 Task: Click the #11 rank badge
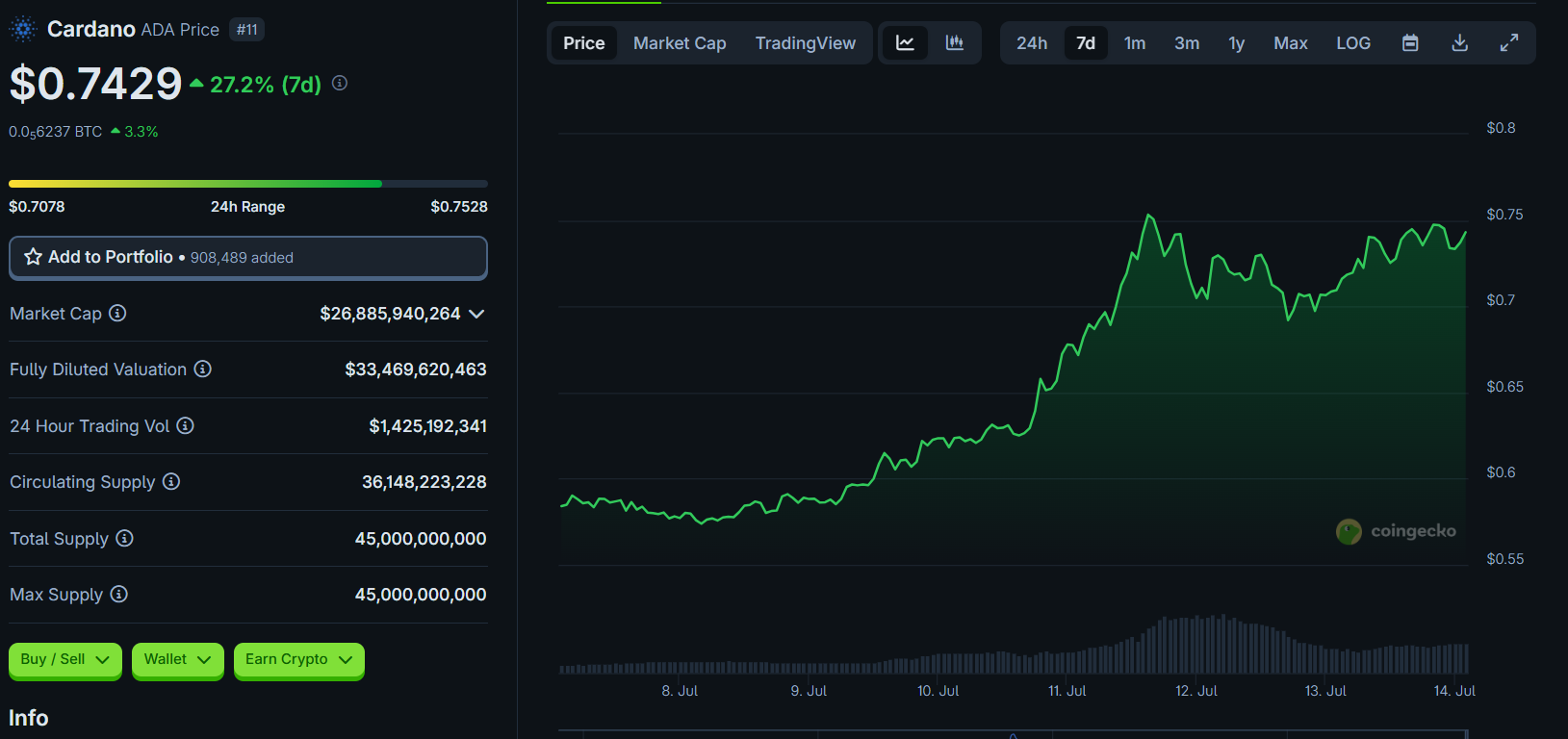tap(247, 30)
